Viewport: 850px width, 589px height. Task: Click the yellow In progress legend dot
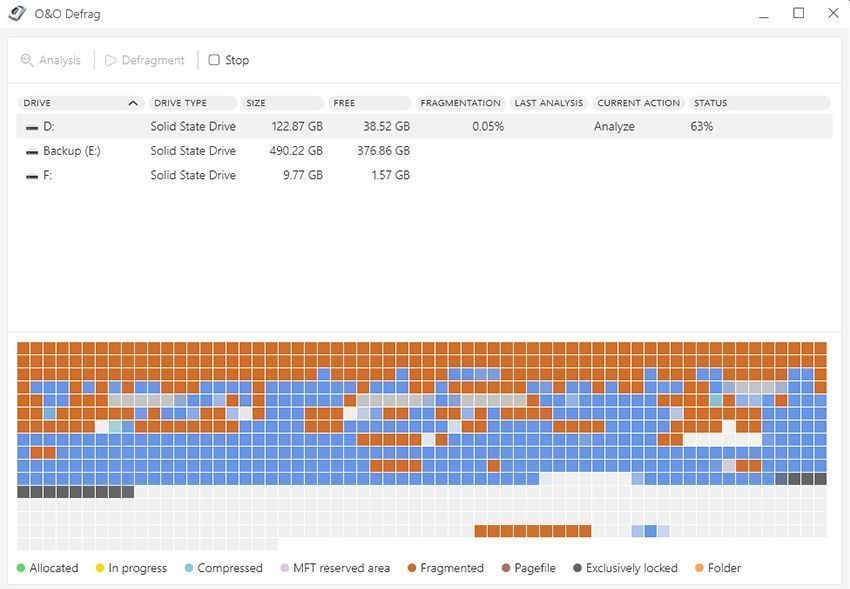pyautogui.click(x=100, y=568)
